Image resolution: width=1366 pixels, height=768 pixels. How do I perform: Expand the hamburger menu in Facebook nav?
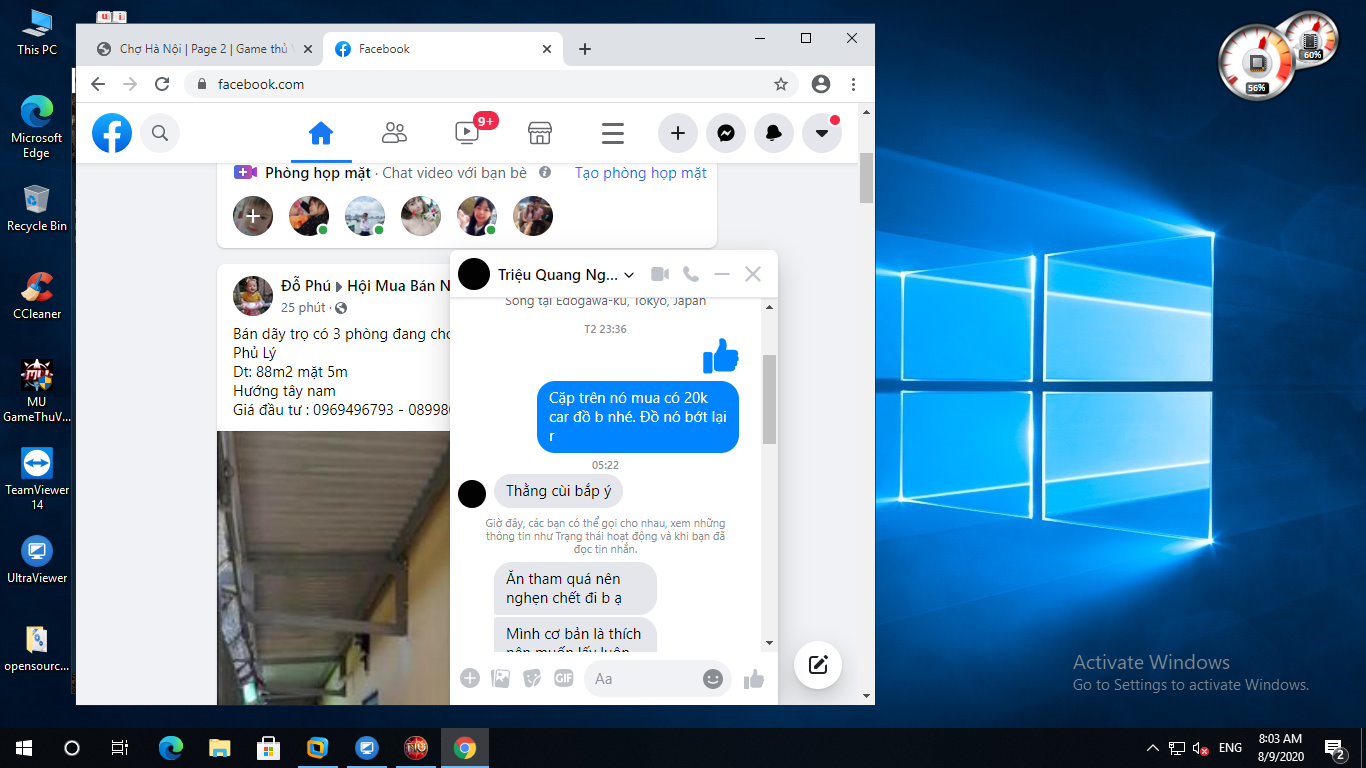pyautogui.click(x=613, y=133)
